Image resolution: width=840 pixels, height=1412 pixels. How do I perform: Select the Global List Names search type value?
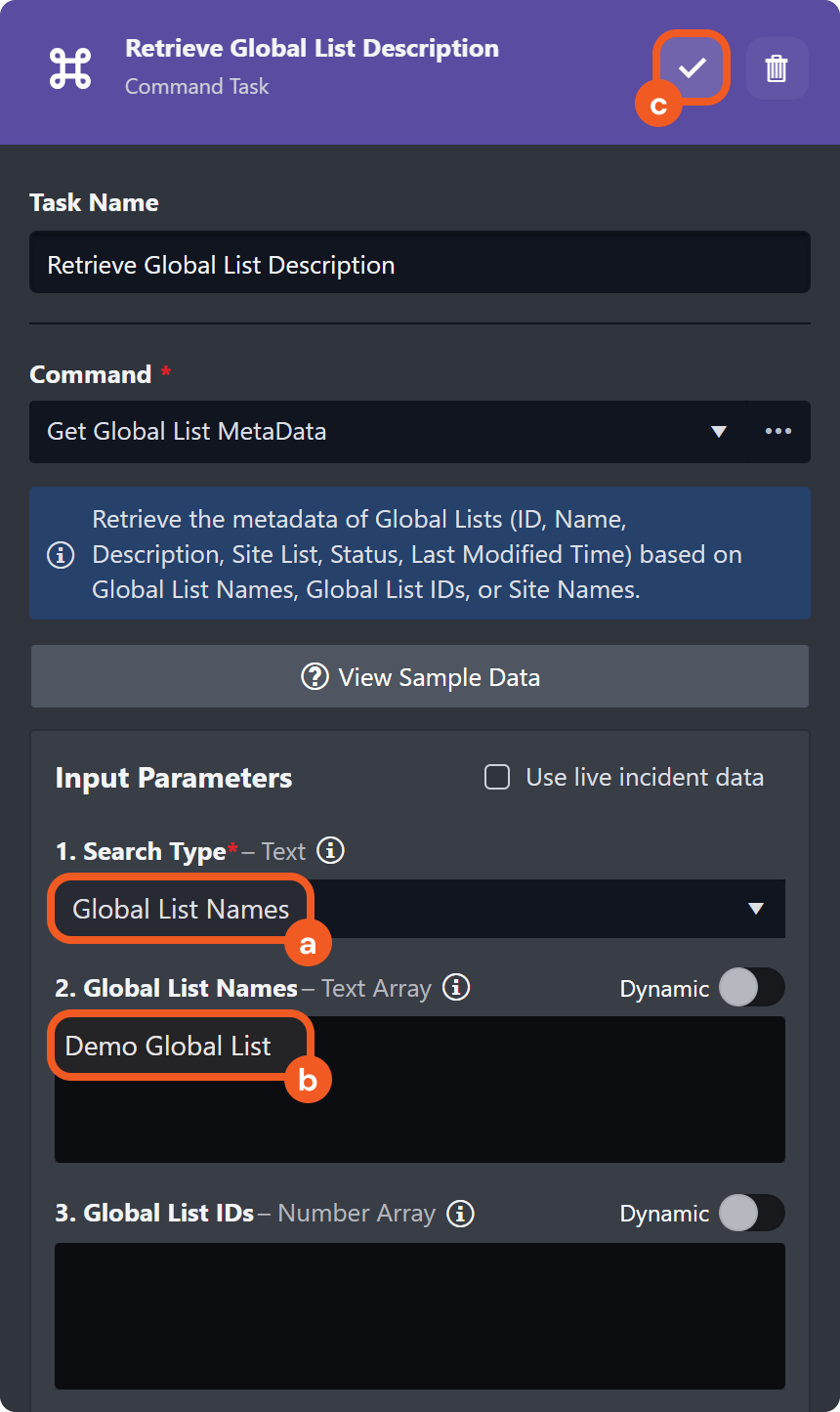182,909
